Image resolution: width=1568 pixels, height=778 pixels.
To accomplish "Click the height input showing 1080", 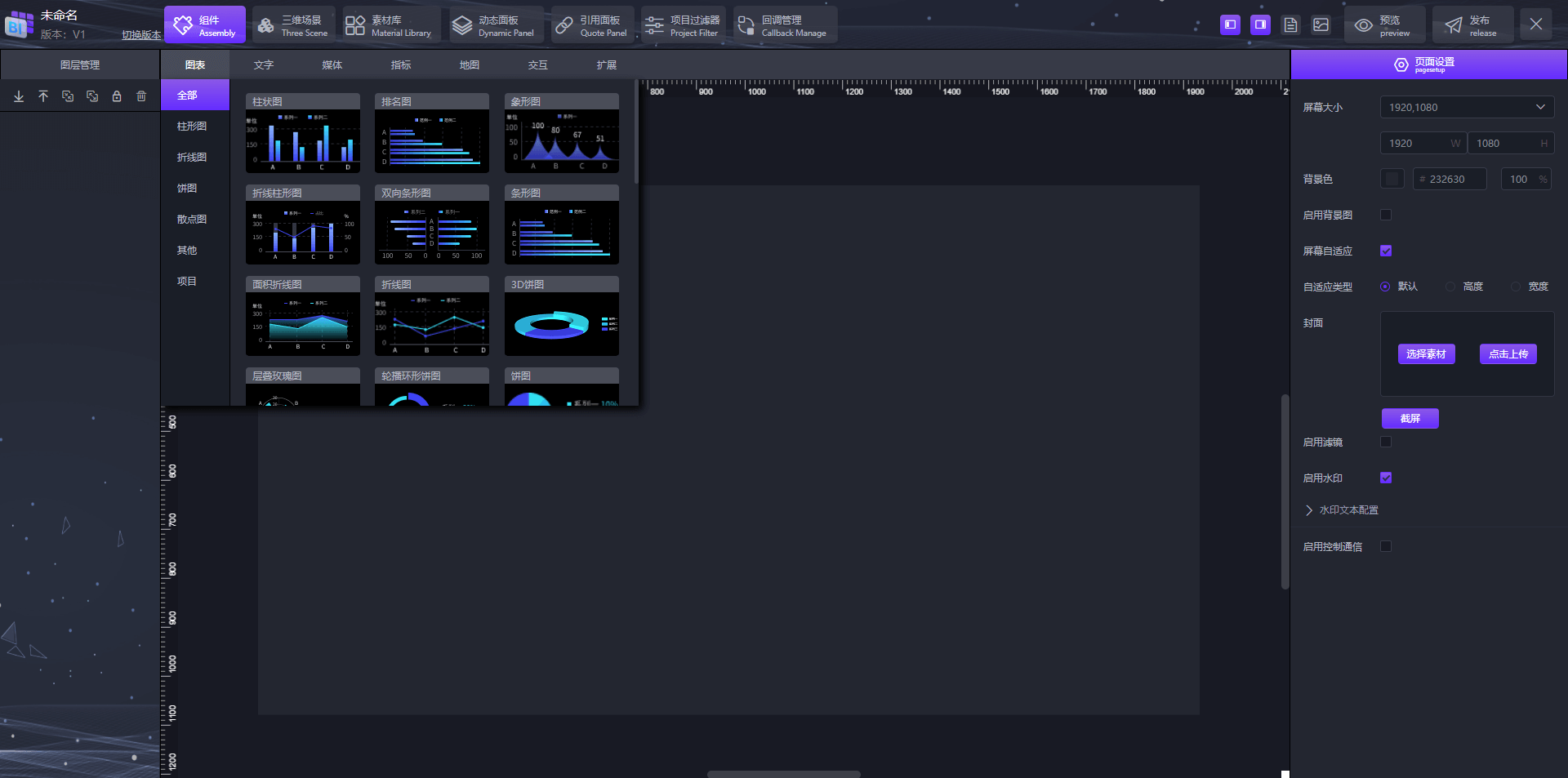I will (x=1511, y=144).
